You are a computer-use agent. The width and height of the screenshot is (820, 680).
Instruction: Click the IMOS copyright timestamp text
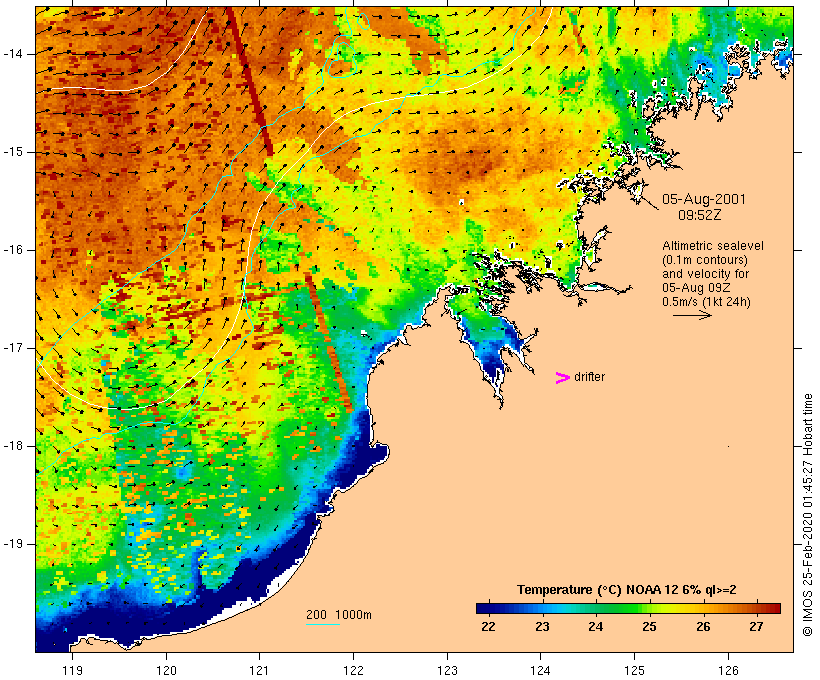tap(808, 515)
